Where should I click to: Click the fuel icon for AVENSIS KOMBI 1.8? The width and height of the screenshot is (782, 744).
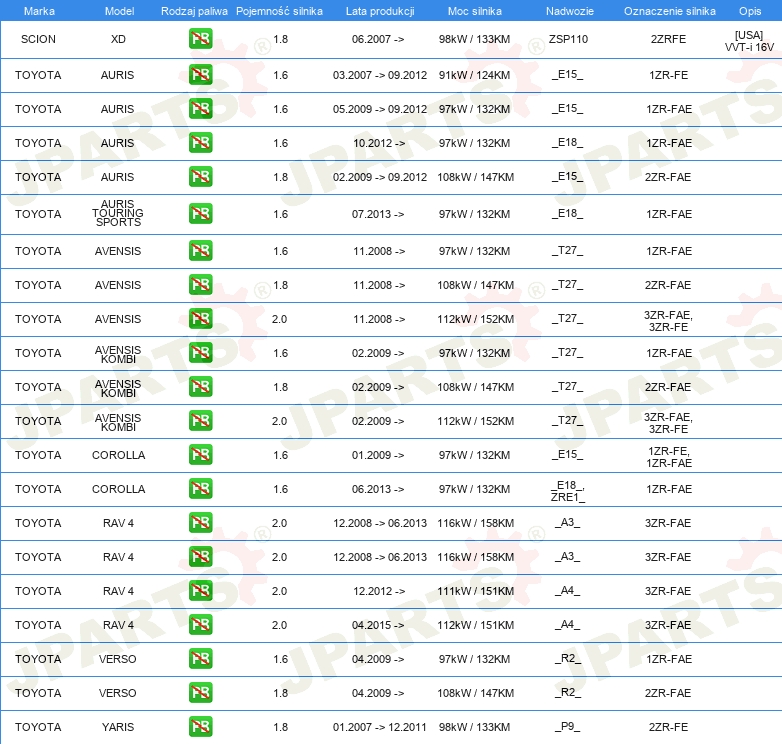200,386
